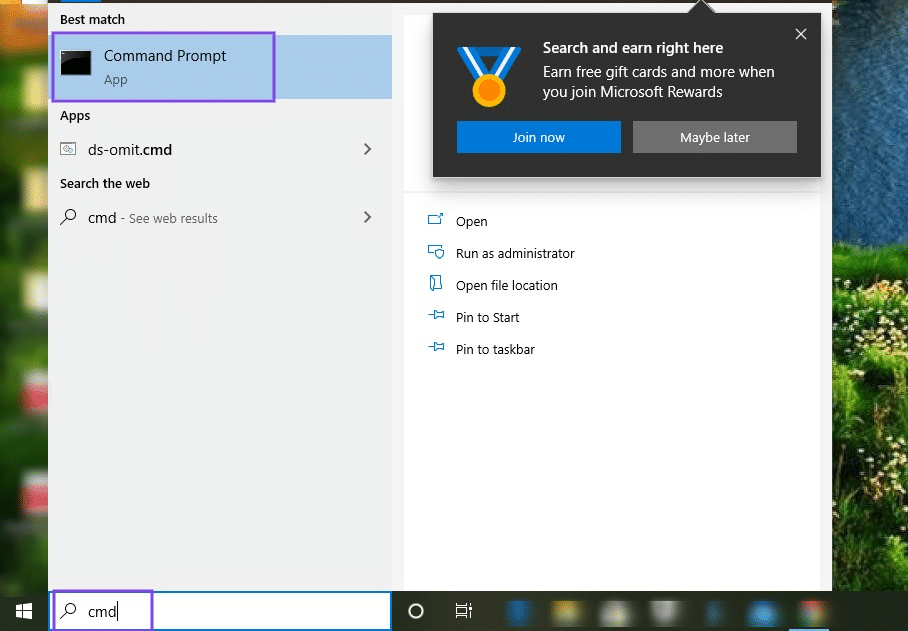Open File Explorer from the taskbar
Viewport: 908px width, 631px height.
[565, 611]
